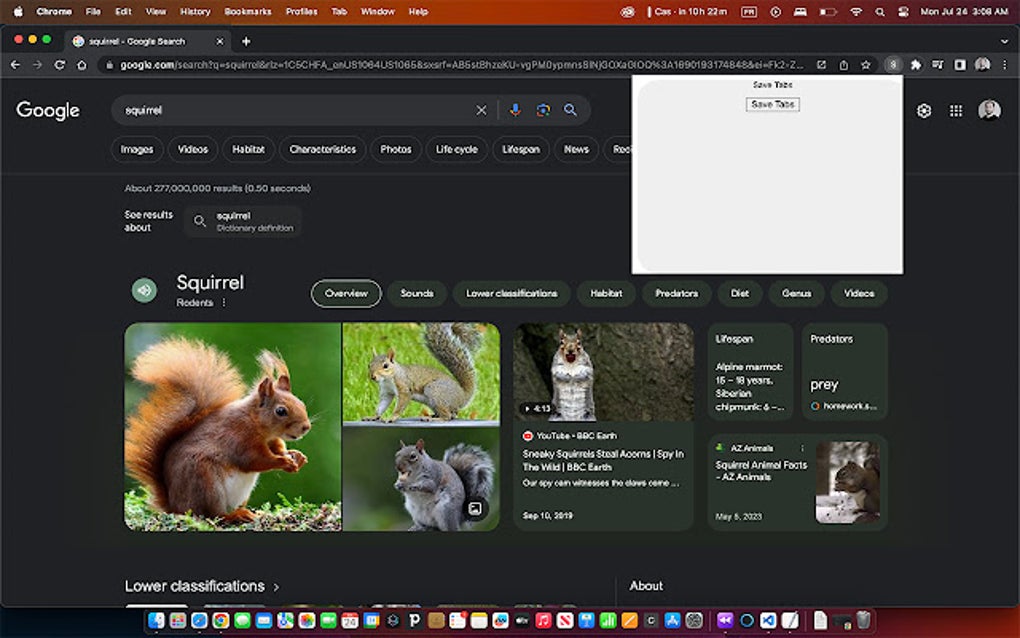Click the YouTube icon on the BBC Earth result

click(528, 435)
